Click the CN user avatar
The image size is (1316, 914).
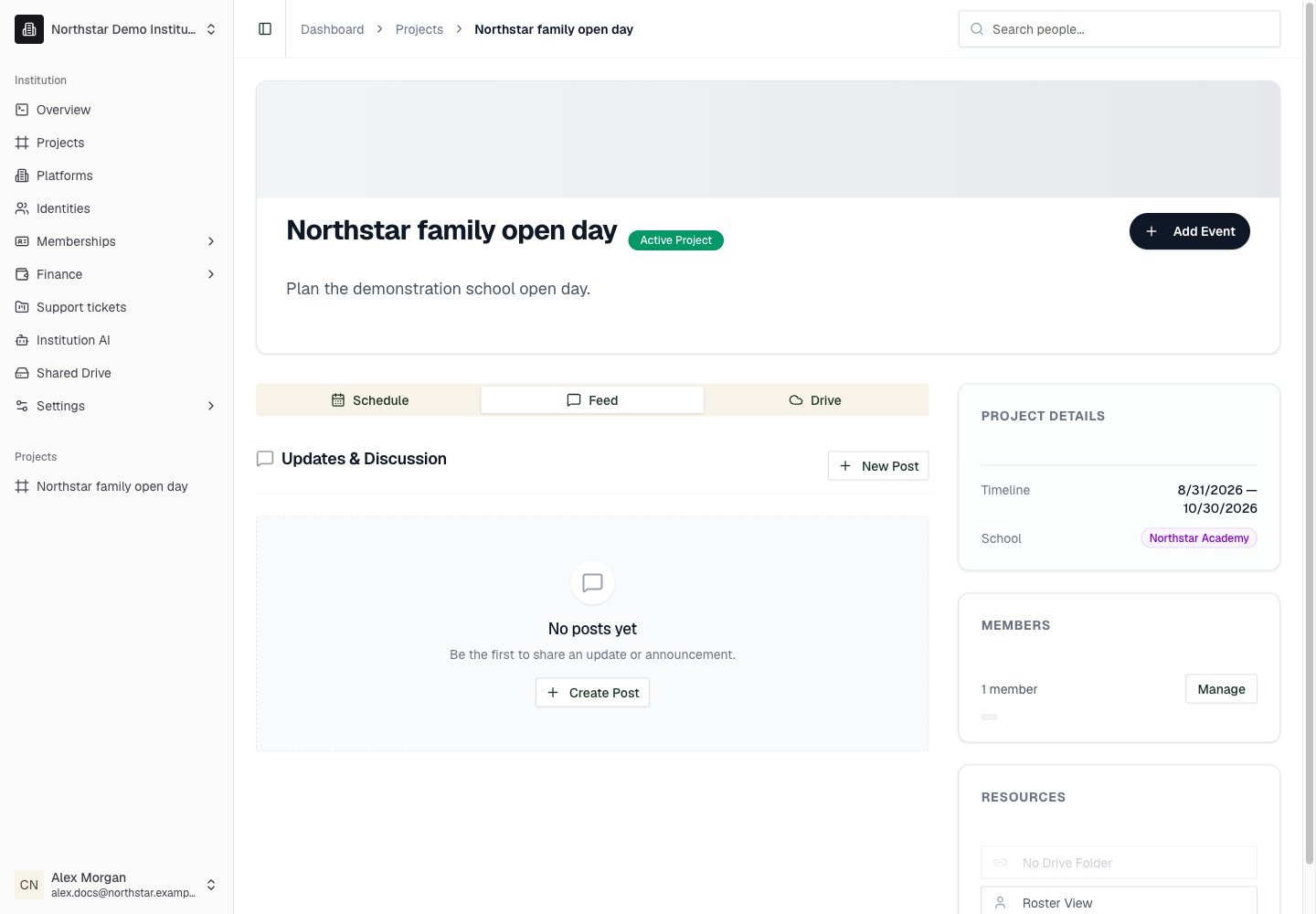tap(29, 885)
